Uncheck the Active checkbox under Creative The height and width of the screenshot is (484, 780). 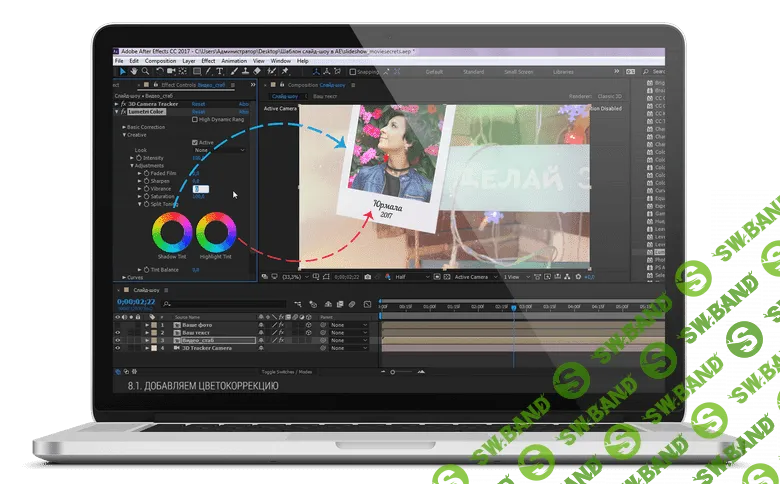[x=195, y=142]
